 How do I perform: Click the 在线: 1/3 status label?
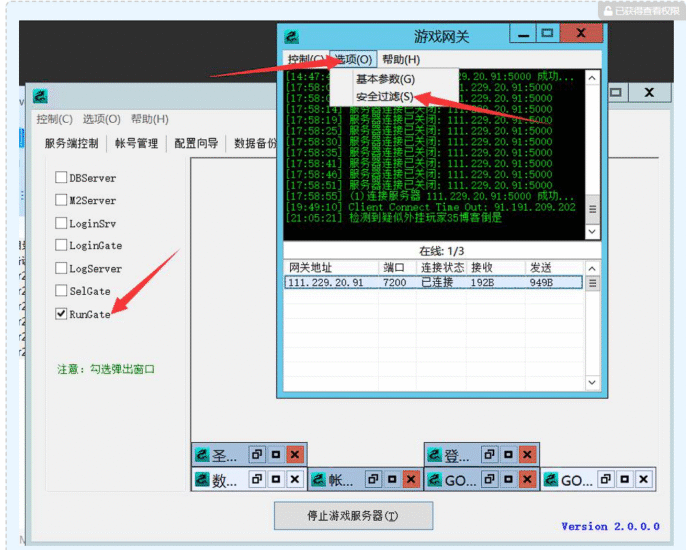tap(441, 251)
